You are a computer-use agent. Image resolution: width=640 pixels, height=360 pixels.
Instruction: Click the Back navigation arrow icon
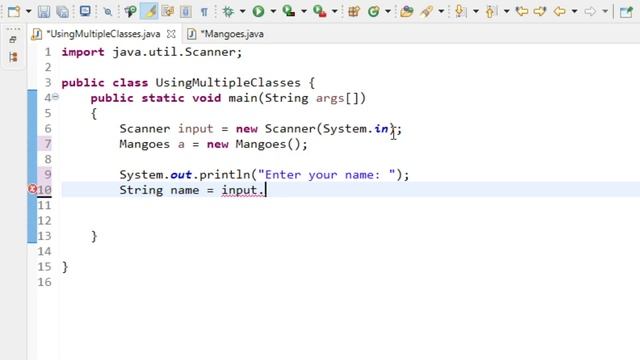559,11
